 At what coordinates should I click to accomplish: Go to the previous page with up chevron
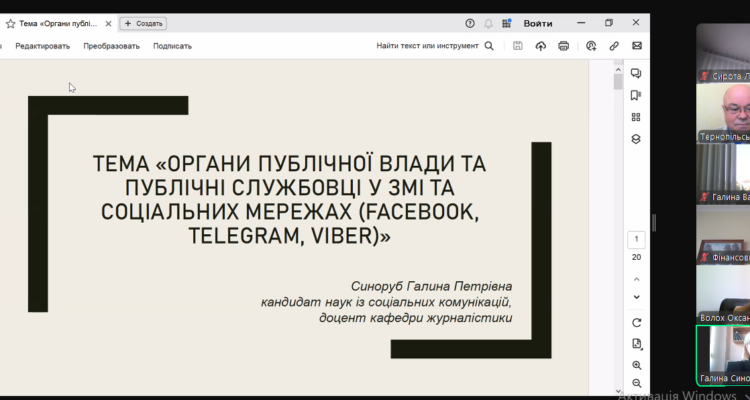(637, 279)
